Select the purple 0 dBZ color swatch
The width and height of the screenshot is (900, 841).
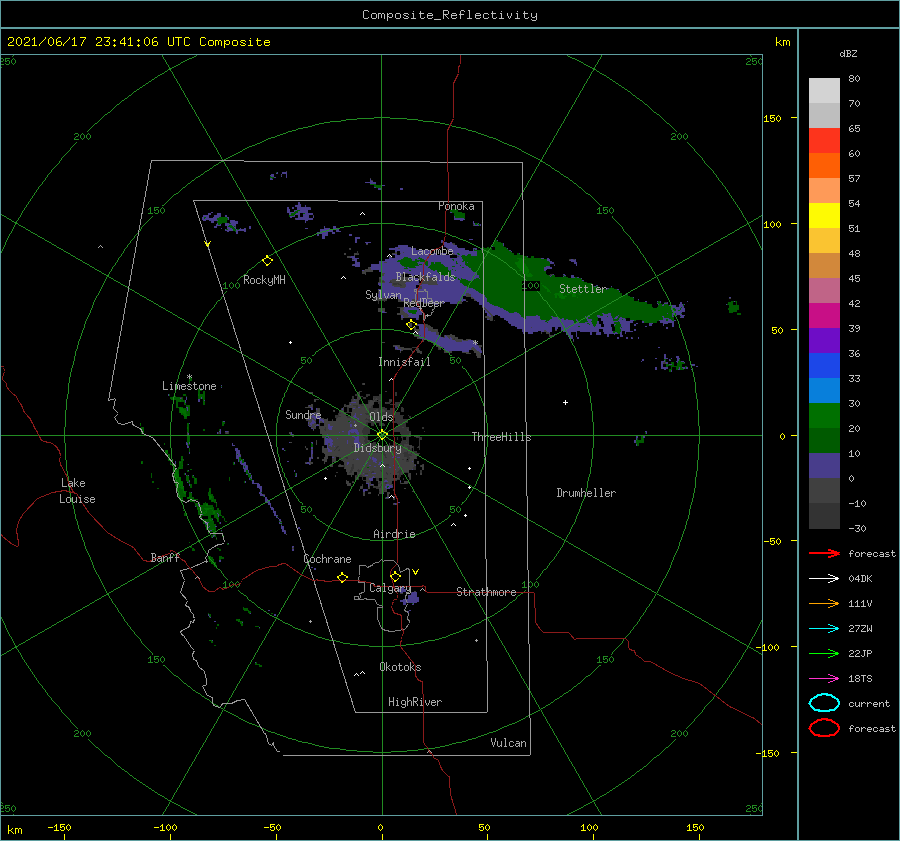(x=824, y=466)
